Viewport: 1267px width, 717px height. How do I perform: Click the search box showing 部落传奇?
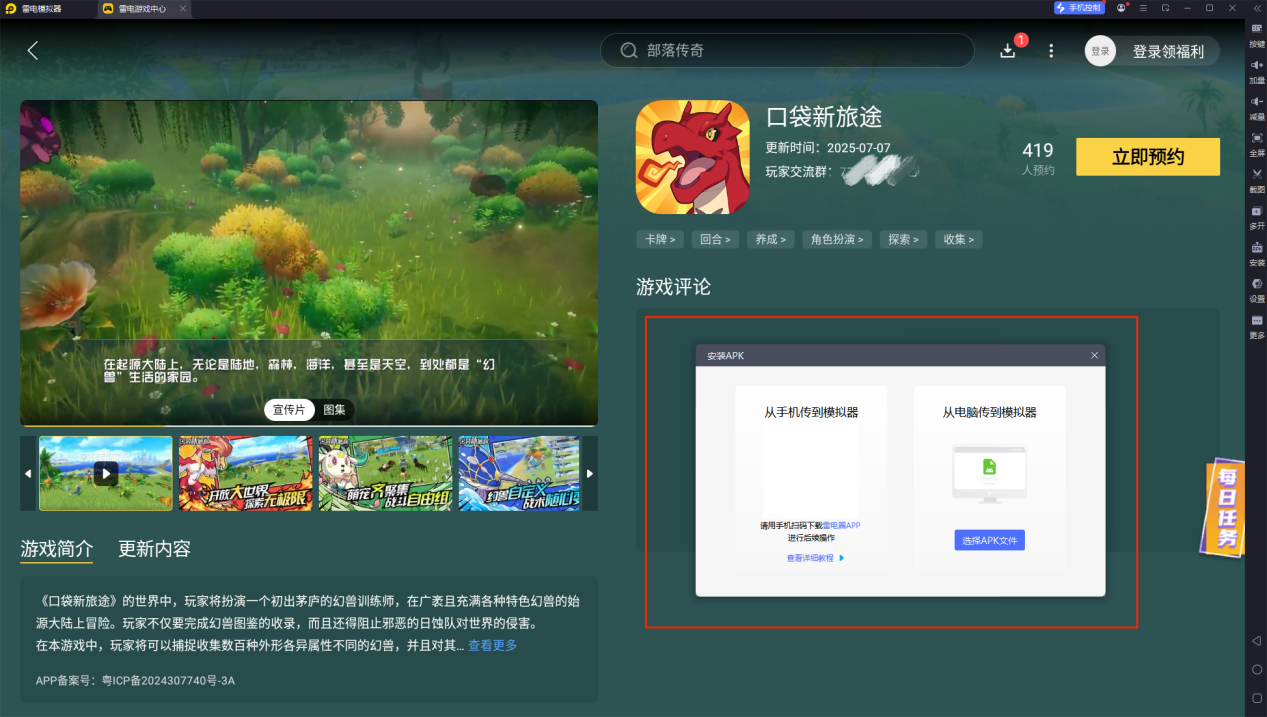tap(786, 50)
